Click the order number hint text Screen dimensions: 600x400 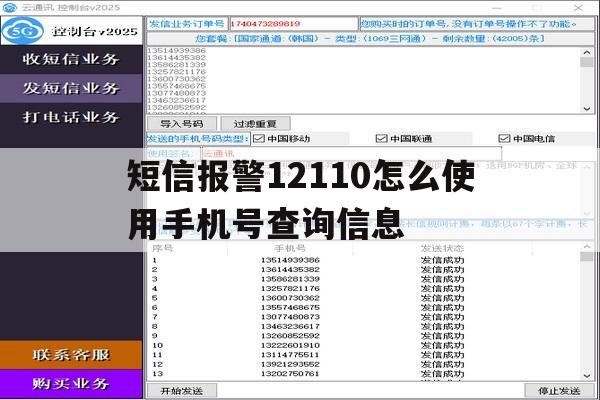tap(469, 24)
